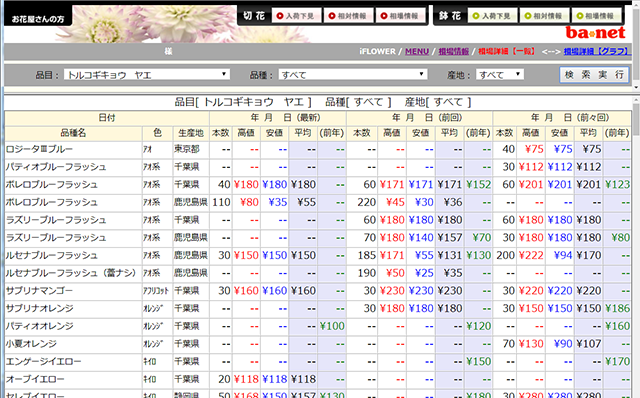Click the ¥100 previous-year value
Image resolution: width=640 pixels, height=398 pixels.
(332, 326)
